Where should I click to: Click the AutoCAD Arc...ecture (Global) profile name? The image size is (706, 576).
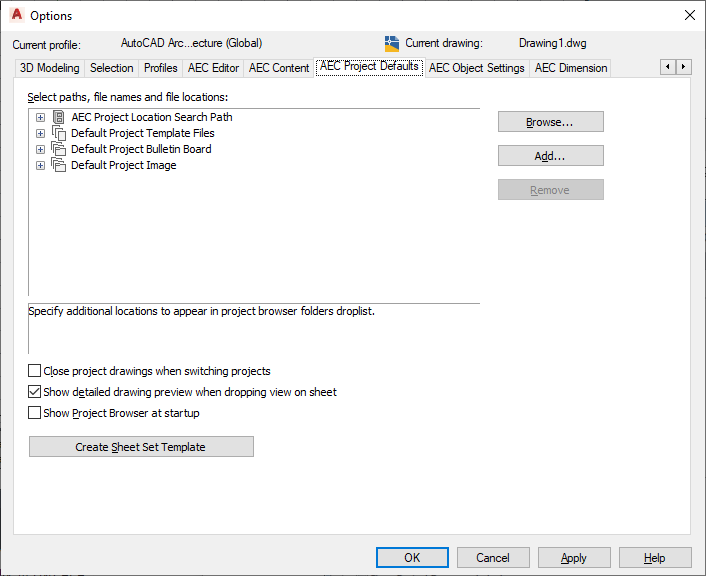tap(191, 43)
